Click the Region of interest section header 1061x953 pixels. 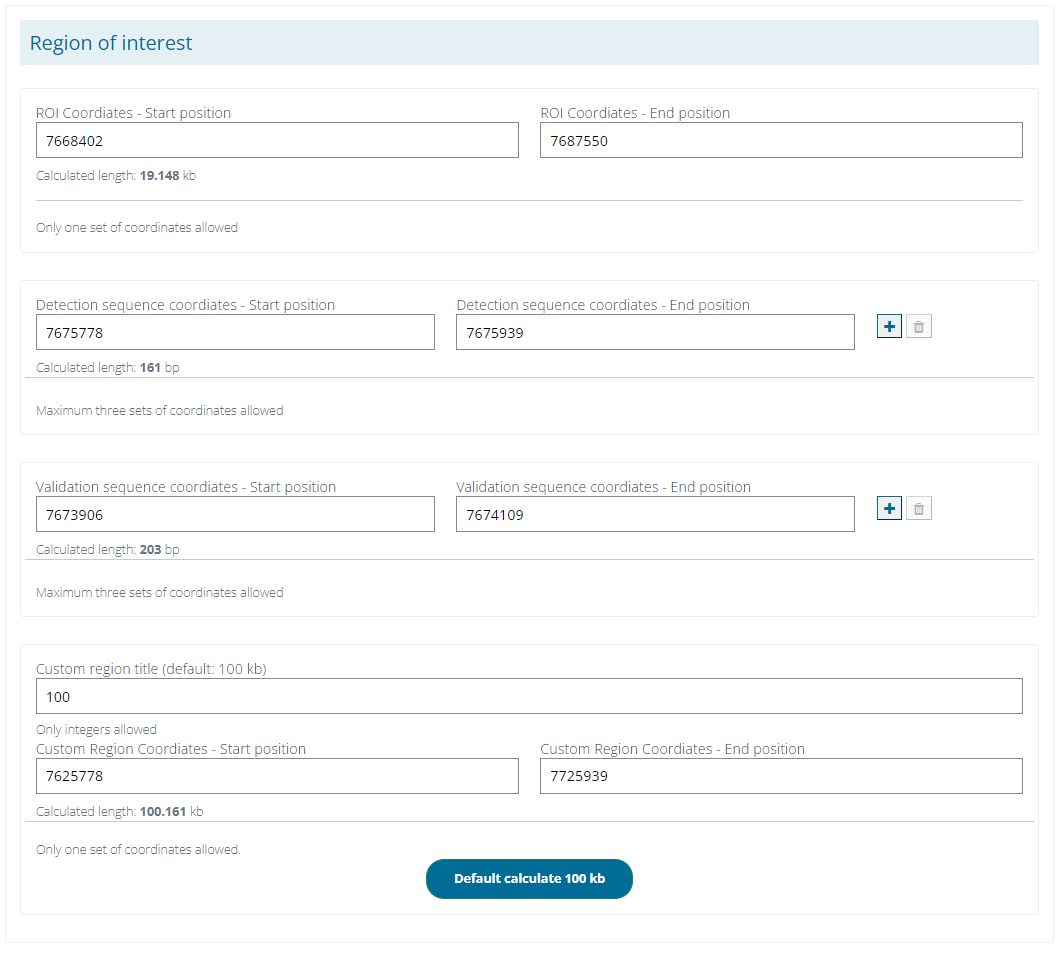112,43
